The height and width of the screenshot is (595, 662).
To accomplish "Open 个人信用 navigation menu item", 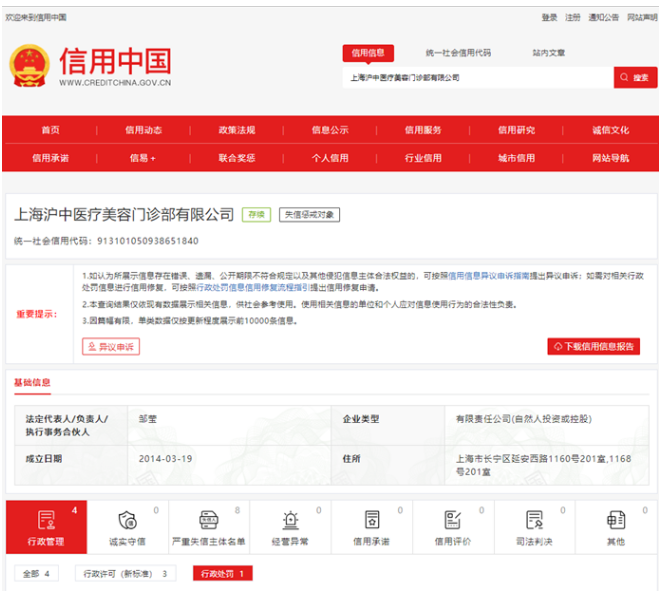I will (x=330, y=158).
